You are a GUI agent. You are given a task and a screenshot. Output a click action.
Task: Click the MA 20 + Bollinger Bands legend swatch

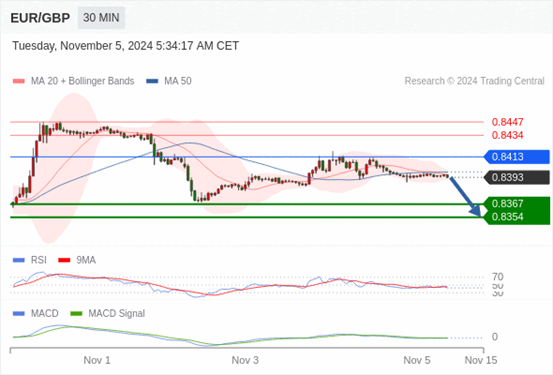tap(19, 81)
